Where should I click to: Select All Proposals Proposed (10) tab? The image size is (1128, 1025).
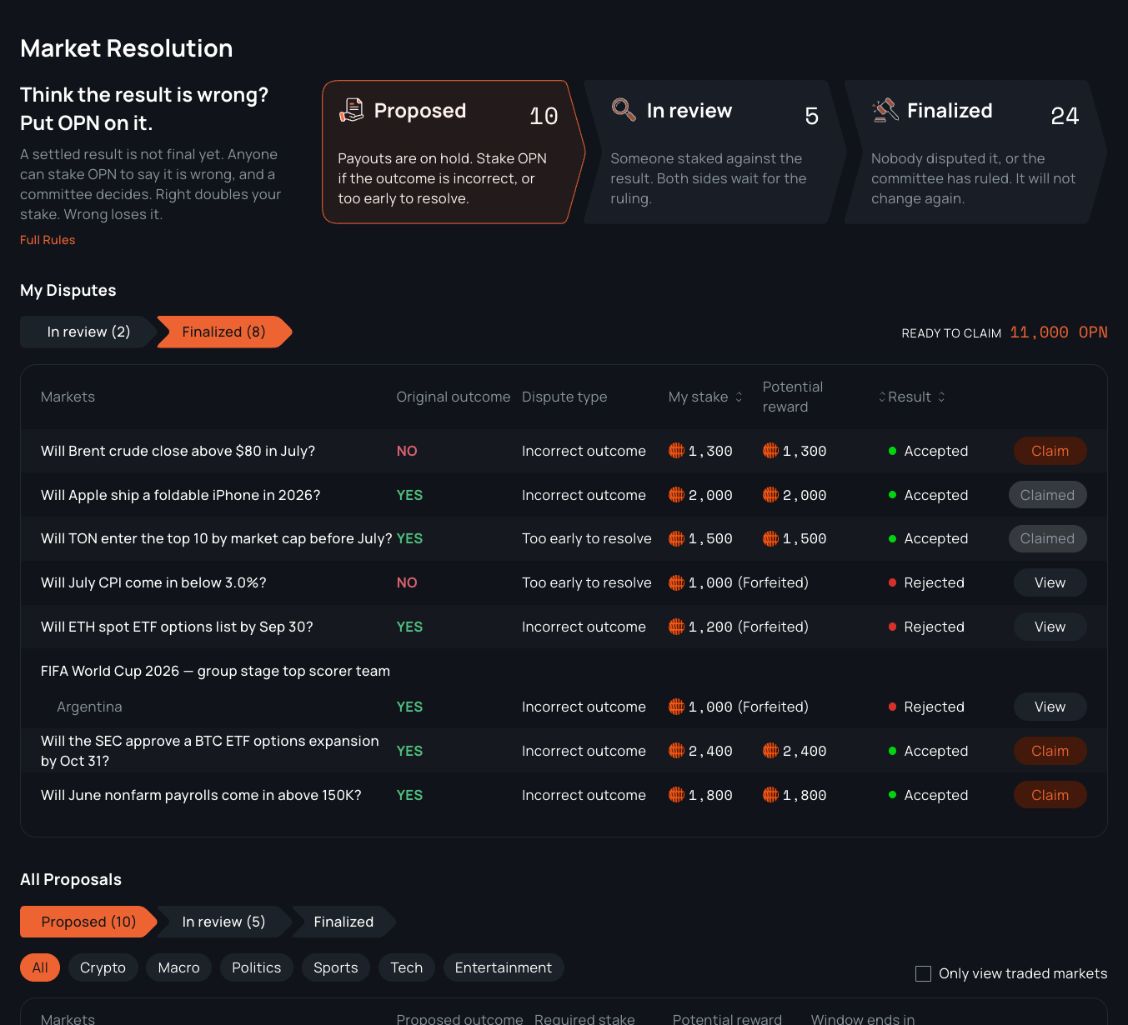pyautogui.click(x=88, y=921)
